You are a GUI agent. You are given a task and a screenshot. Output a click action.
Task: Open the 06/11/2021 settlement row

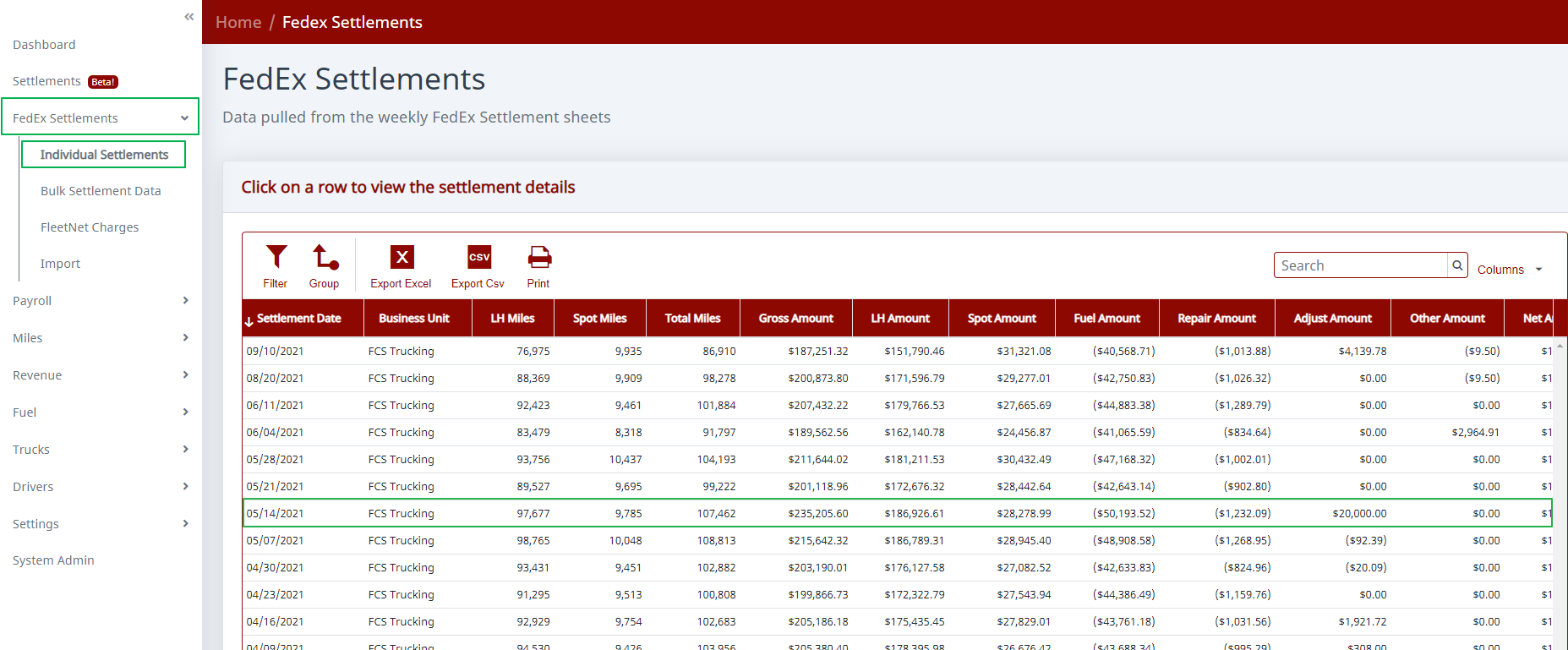pos(898,405)
